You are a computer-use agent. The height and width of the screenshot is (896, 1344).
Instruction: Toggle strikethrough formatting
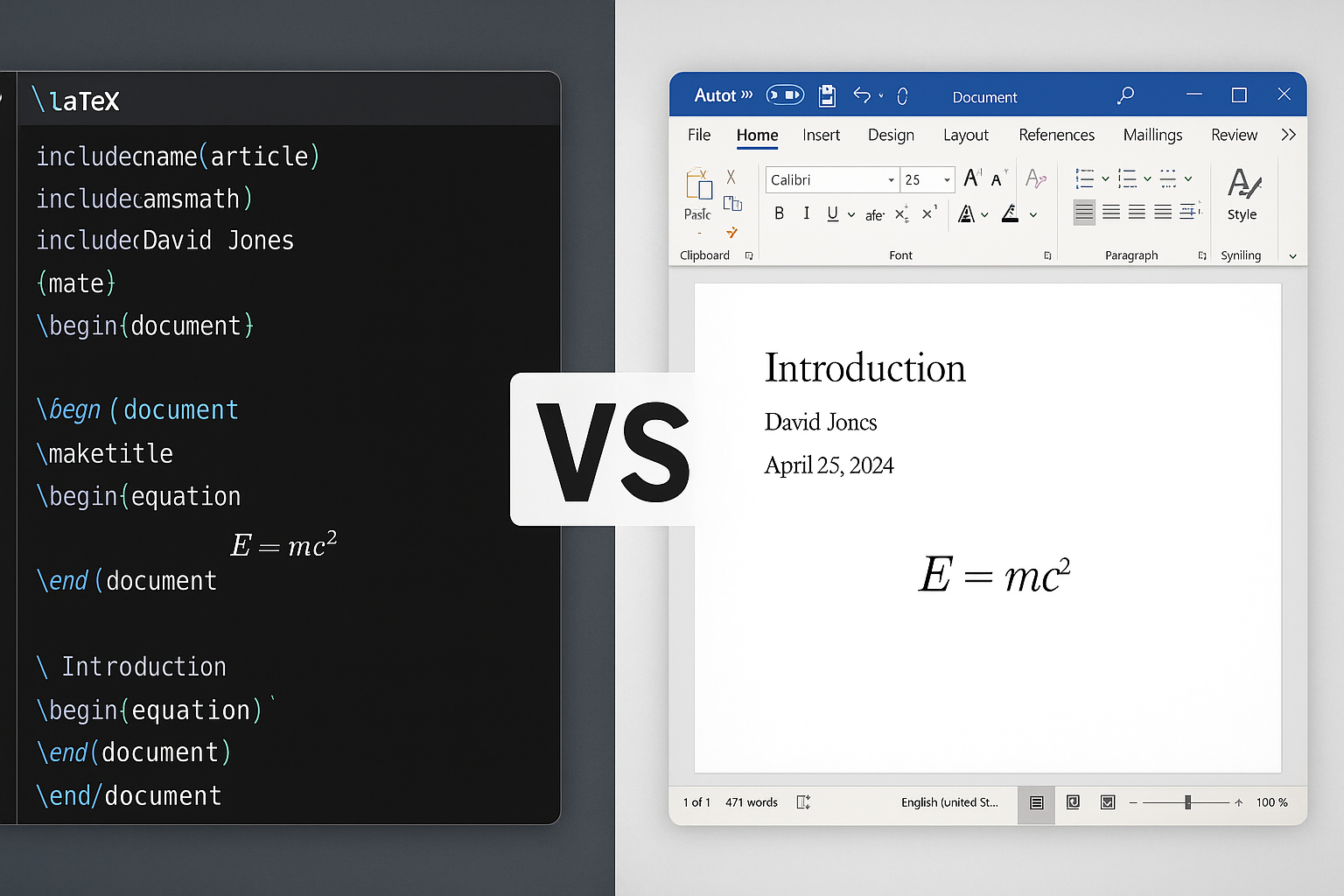tap(874, 215)
